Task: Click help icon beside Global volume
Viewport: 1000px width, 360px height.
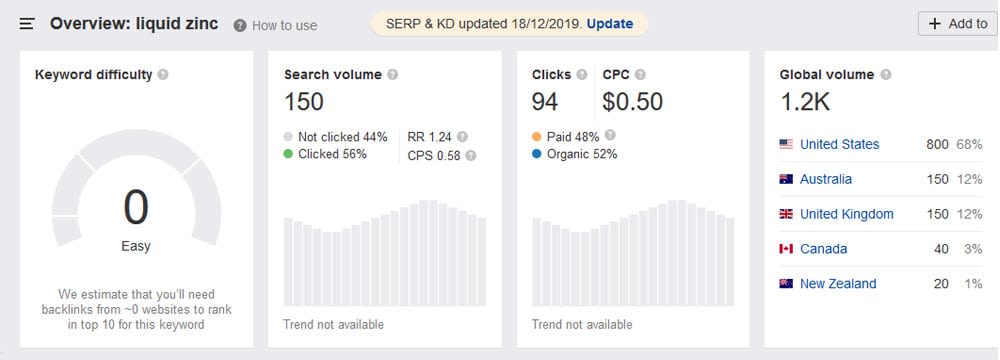Action: click(885, 75)
